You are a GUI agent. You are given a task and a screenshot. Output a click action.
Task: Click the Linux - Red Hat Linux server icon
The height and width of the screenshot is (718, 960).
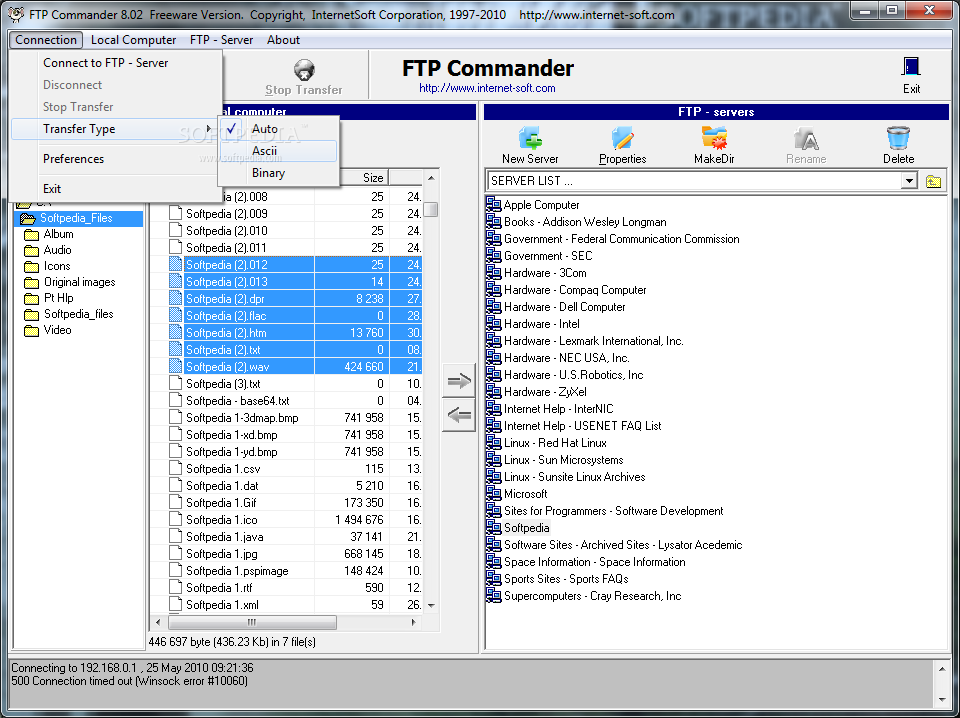tap(493, 443)
